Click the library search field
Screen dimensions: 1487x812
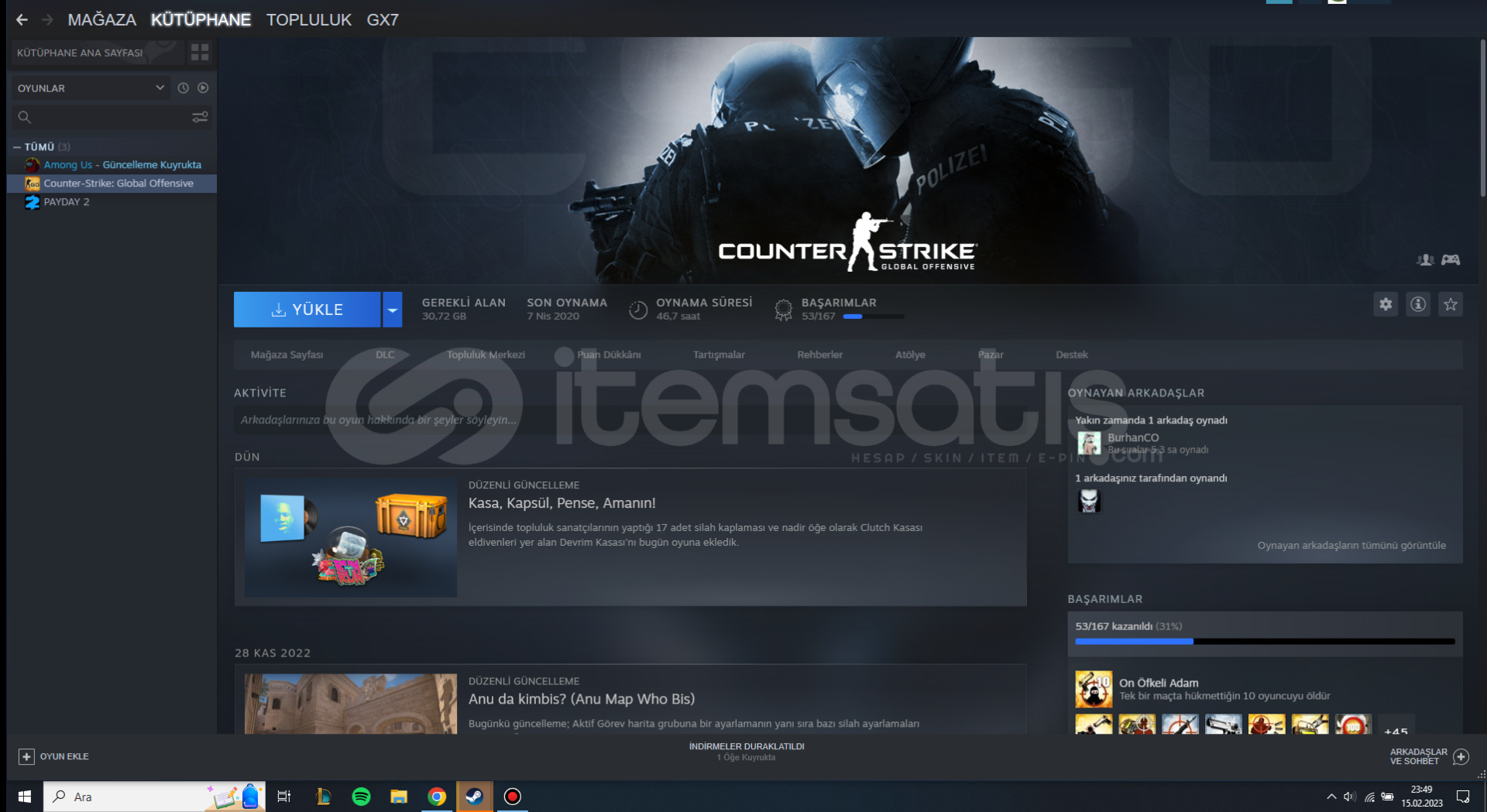[101, 117]
